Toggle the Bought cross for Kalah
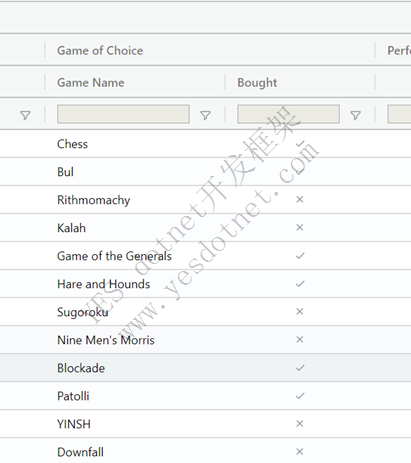Image resolution: width=411 pixels, height=463 pixels. 300,227
